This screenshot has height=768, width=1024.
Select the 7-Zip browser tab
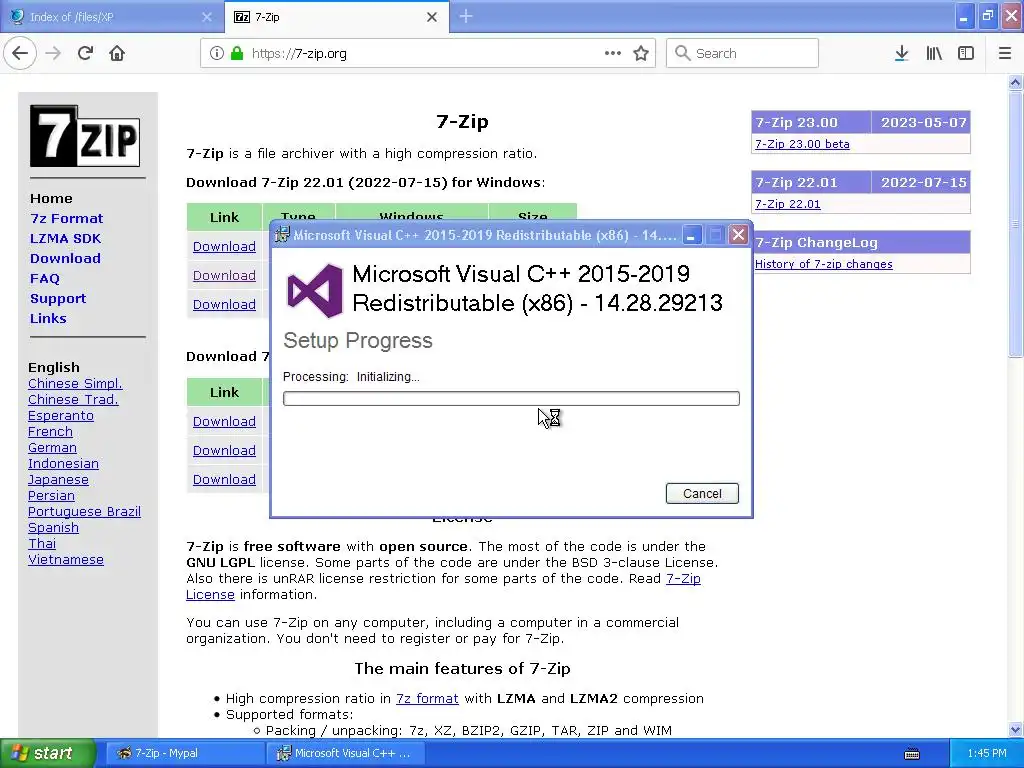(336, 17)
